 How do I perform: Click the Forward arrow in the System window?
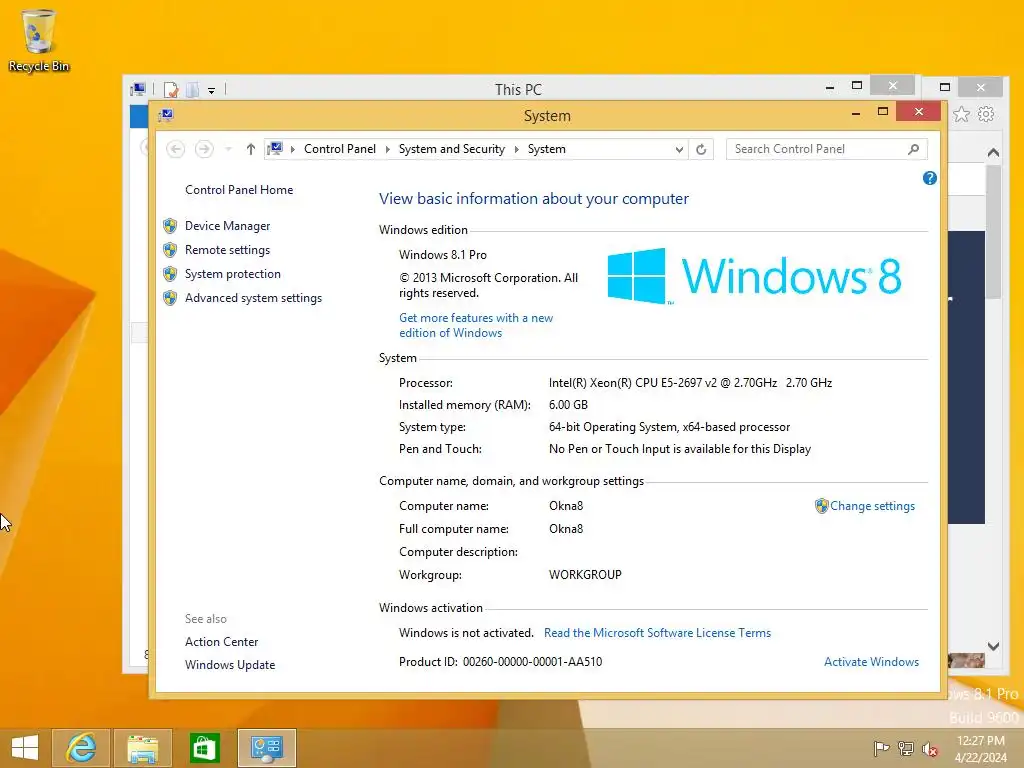[x=204, y=150]
